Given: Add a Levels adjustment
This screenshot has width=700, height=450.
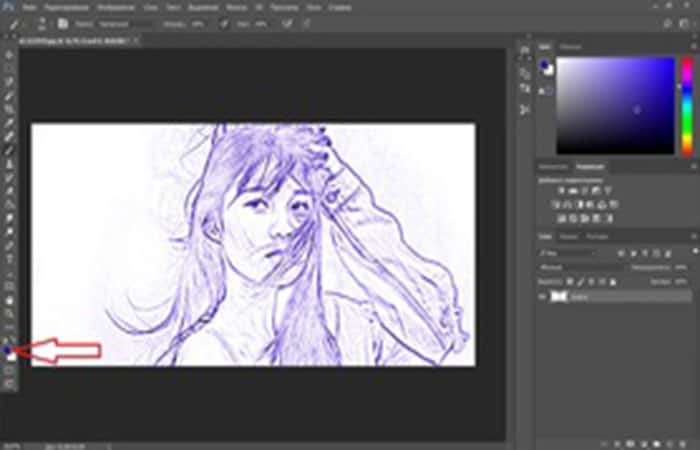Looking at the screenshot, I should [573, 191].
